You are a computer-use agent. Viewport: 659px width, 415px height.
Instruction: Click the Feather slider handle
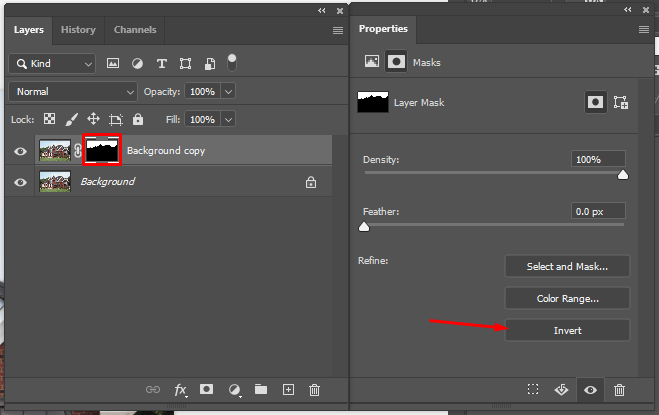364,227
